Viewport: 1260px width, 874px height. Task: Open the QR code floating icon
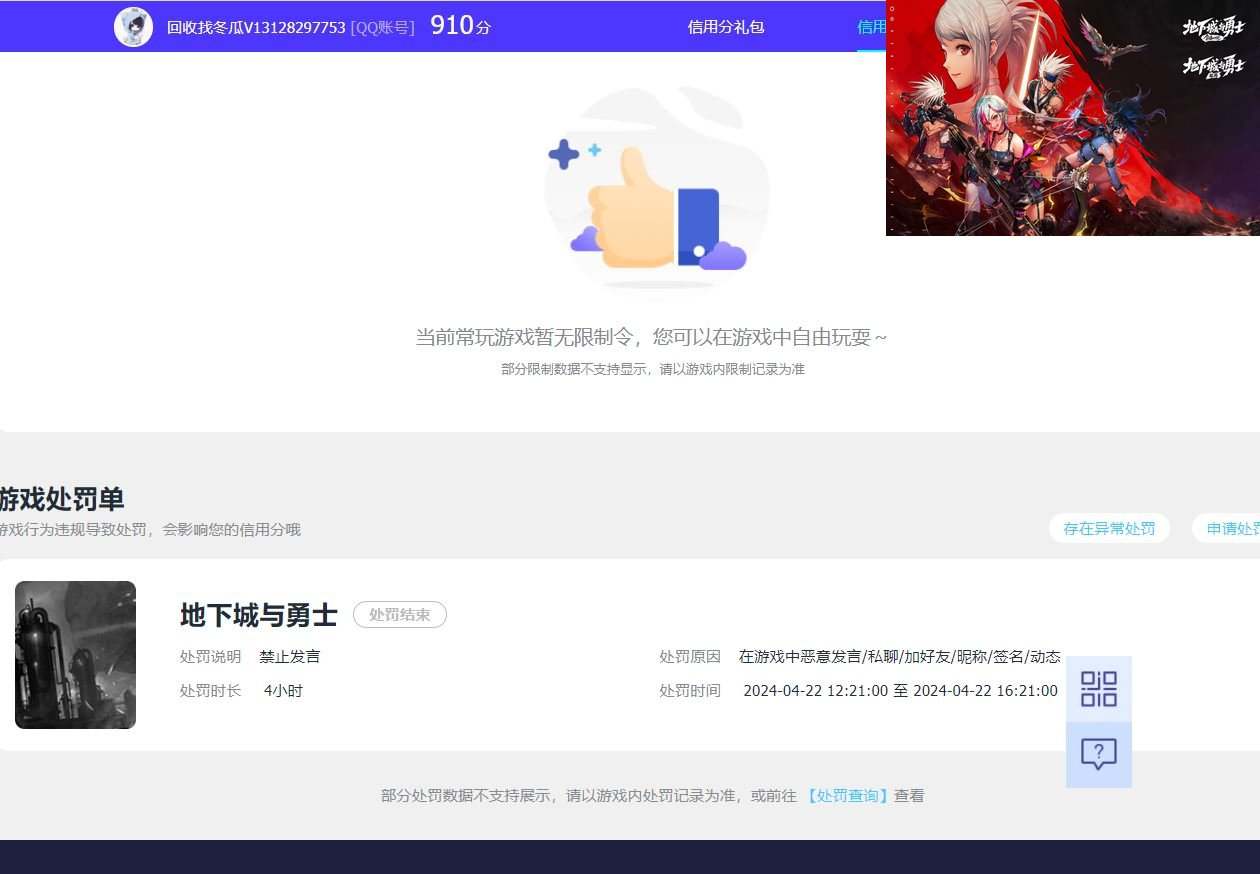pos(1099,689)
